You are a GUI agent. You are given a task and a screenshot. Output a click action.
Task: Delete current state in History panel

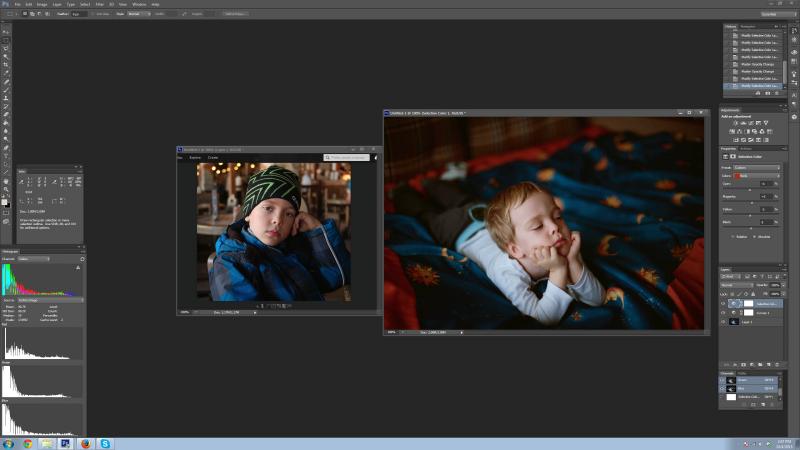pyautogui.click(x=777, y=93)
